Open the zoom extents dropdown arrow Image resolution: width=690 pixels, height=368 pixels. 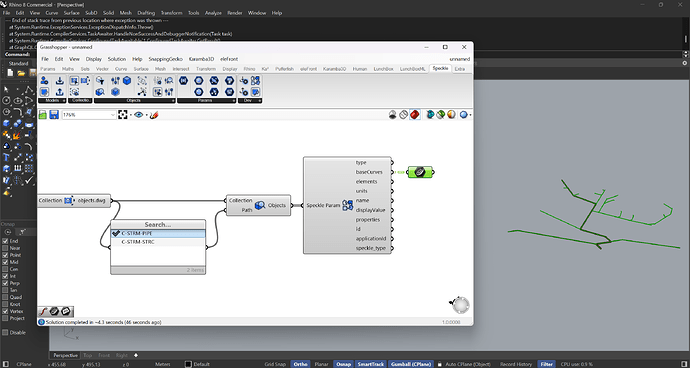point(130,115)
